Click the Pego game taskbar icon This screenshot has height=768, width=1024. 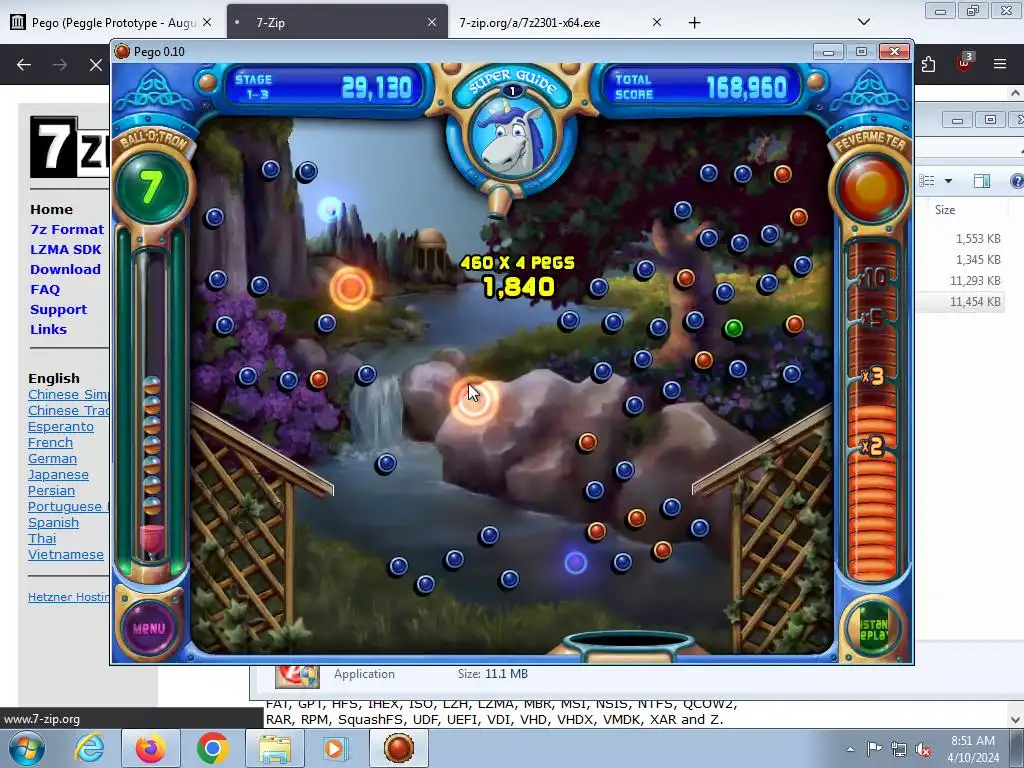point(399,748)
